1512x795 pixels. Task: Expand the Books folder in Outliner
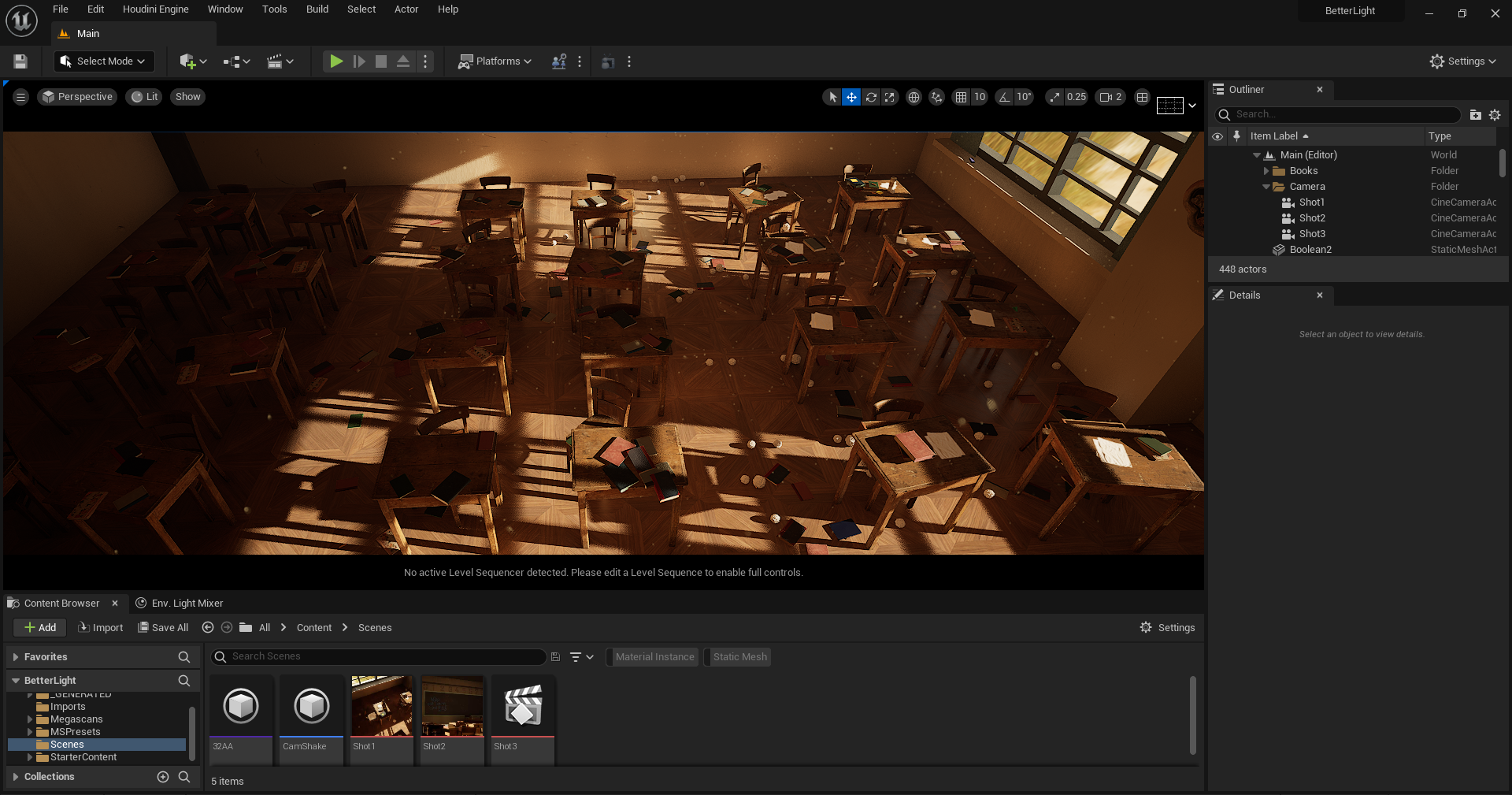(x=1266, y=171)
